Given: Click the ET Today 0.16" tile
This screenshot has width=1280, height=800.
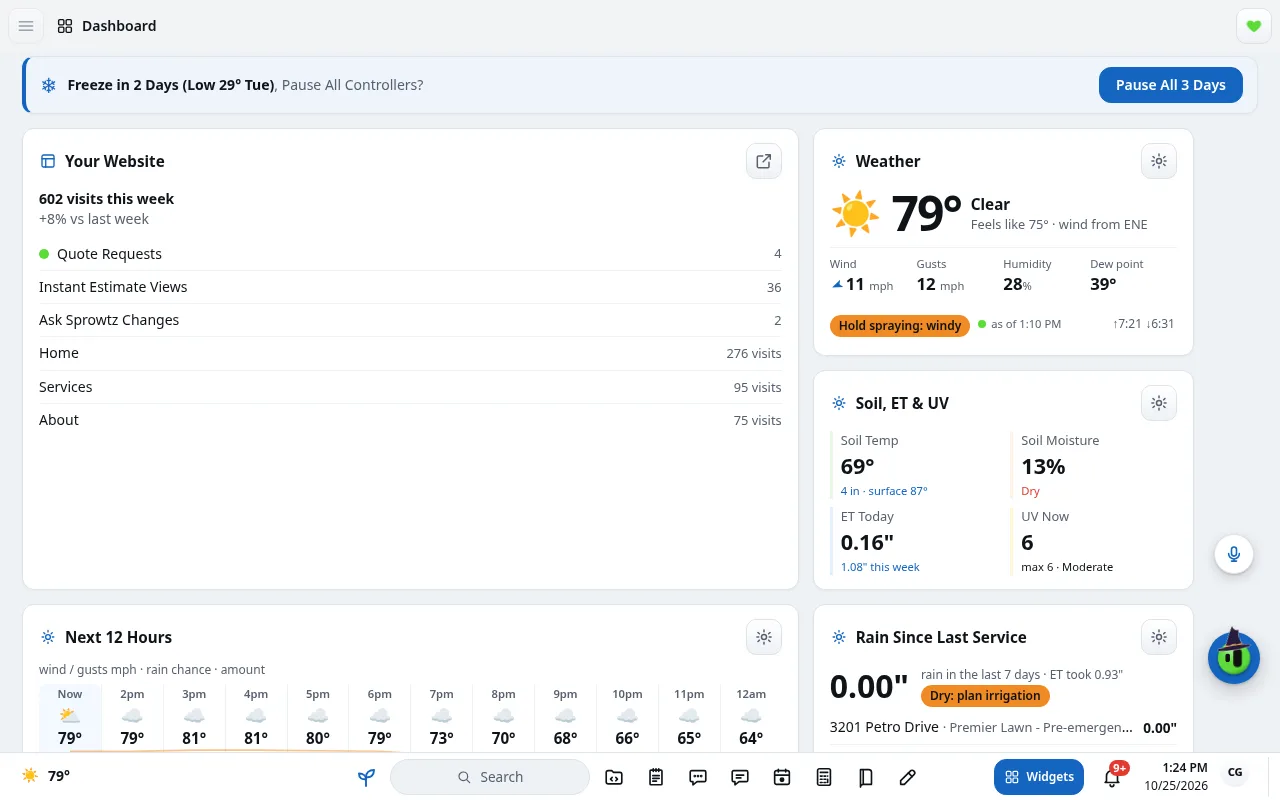Looking at the screenshot, I should pyautogui.click(x=915, y=541).
